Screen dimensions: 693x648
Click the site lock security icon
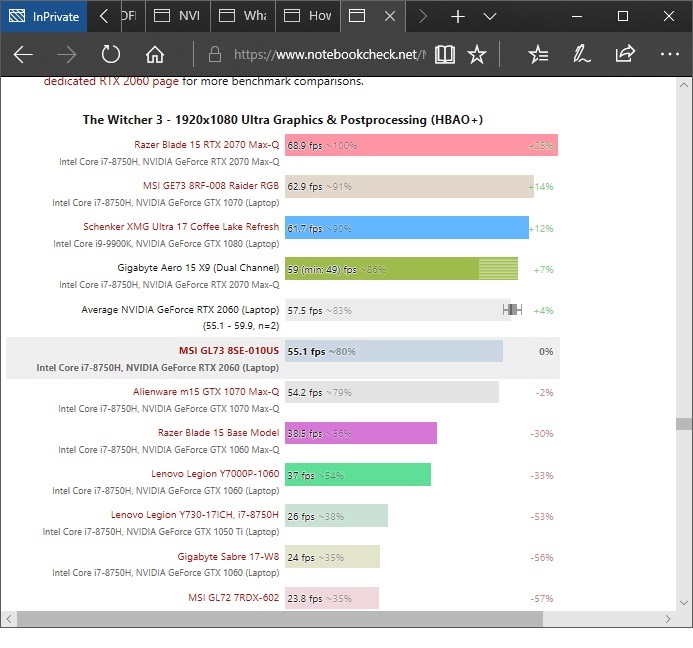click(x=215, y=54)
